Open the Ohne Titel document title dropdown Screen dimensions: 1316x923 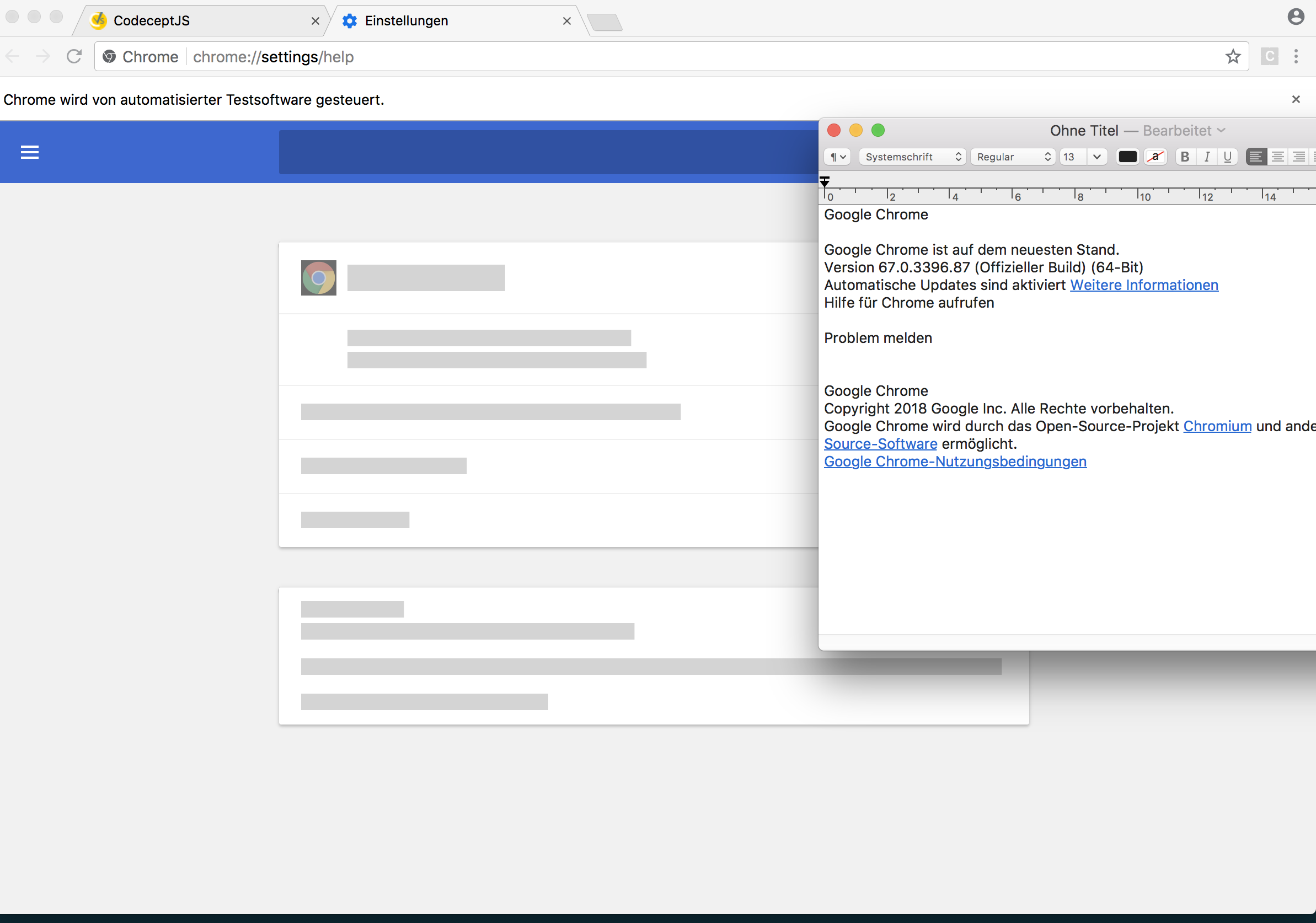click(x=1221, y=131)
